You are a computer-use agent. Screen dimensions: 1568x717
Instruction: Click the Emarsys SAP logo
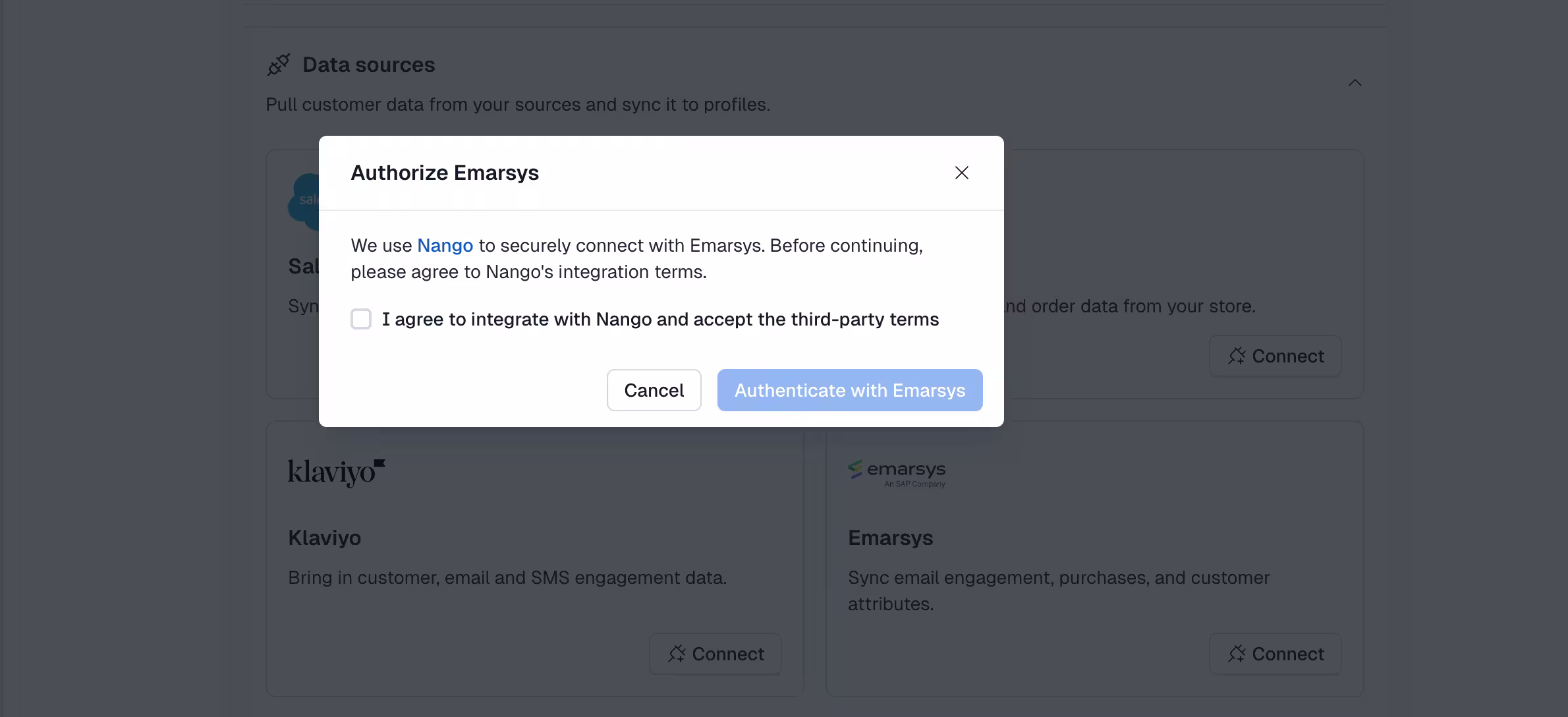coord(897,474)
